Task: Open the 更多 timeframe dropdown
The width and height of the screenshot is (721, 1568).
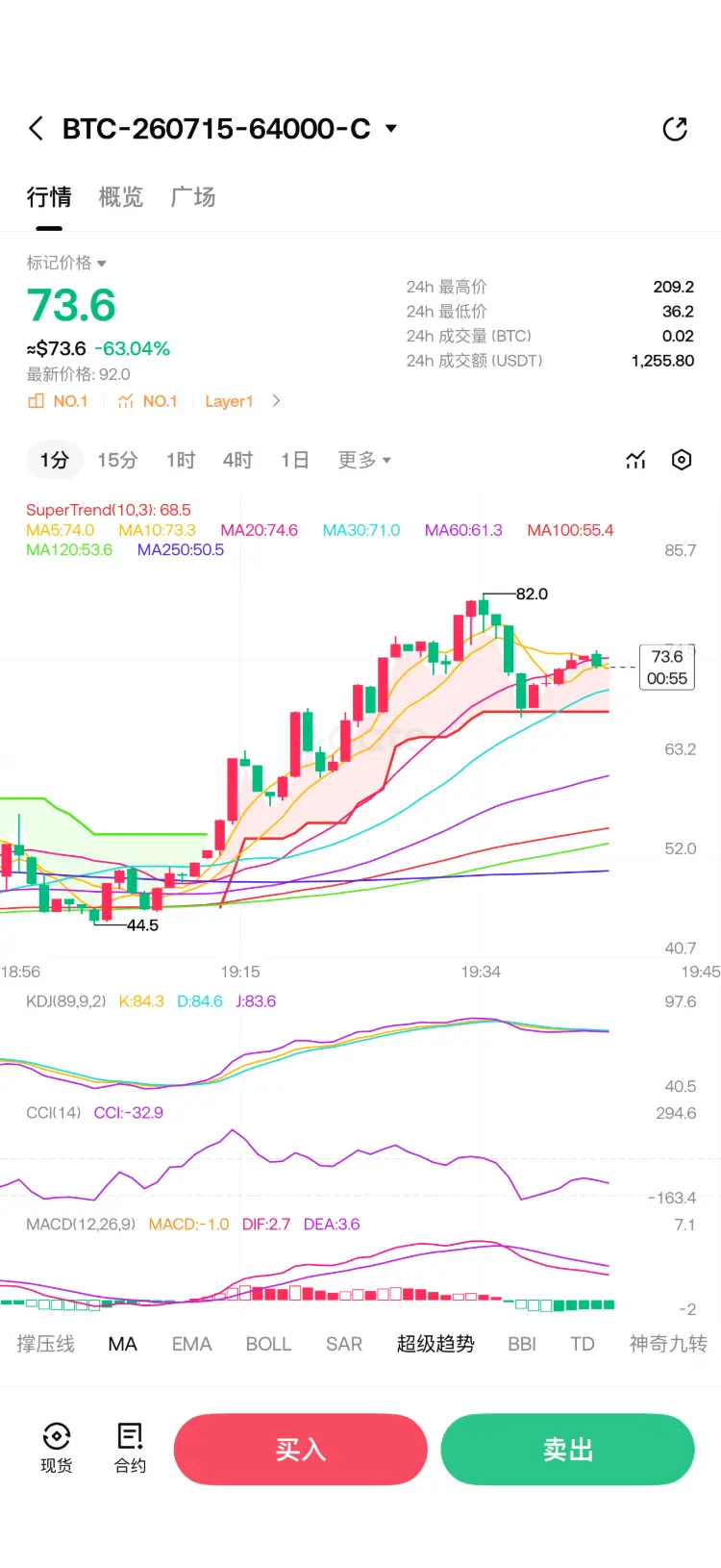Action: [364, 460]
